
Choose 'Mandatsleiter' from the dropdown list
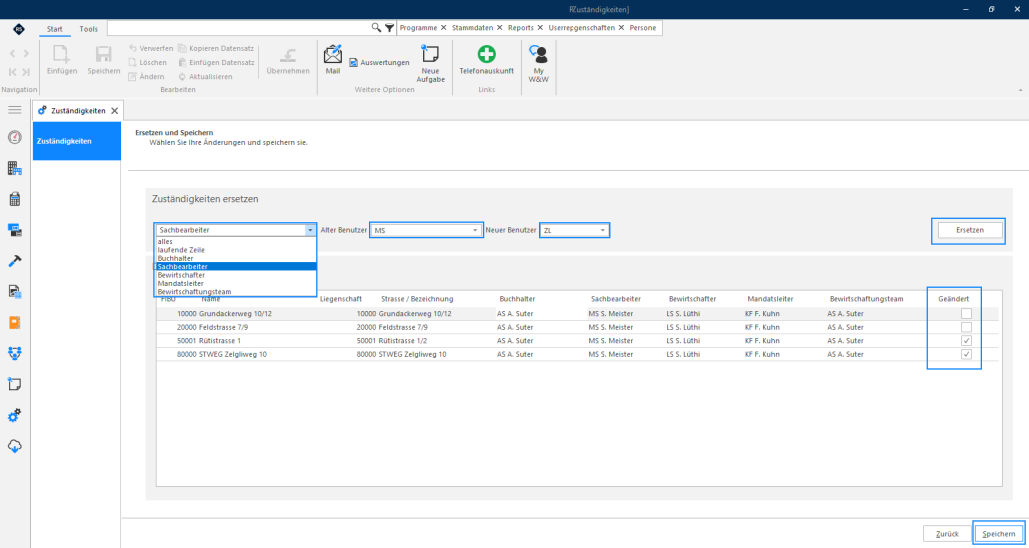(x=236, y=283)
